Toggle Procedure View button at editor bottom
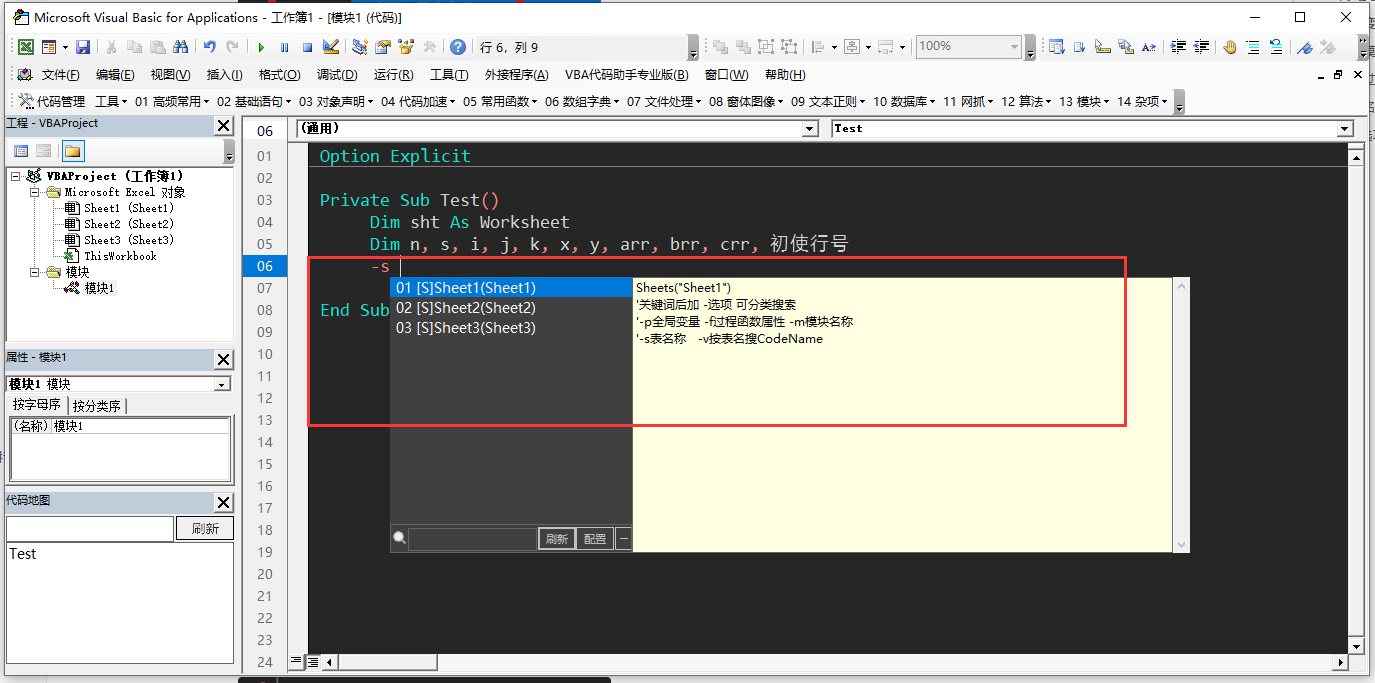This screenshot has height=683, width=1375. 296,661
